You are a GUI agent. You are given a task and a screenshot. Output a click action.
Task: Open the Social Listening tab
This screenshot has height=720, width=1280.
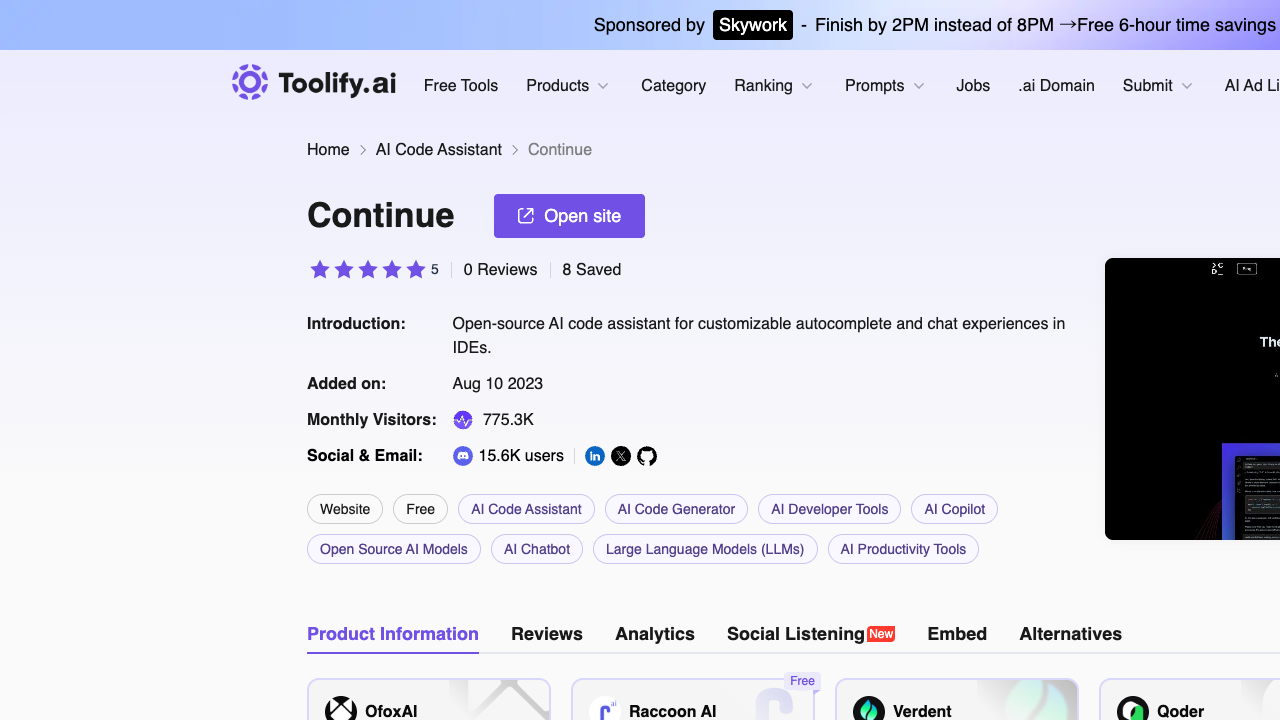(811, 634)
